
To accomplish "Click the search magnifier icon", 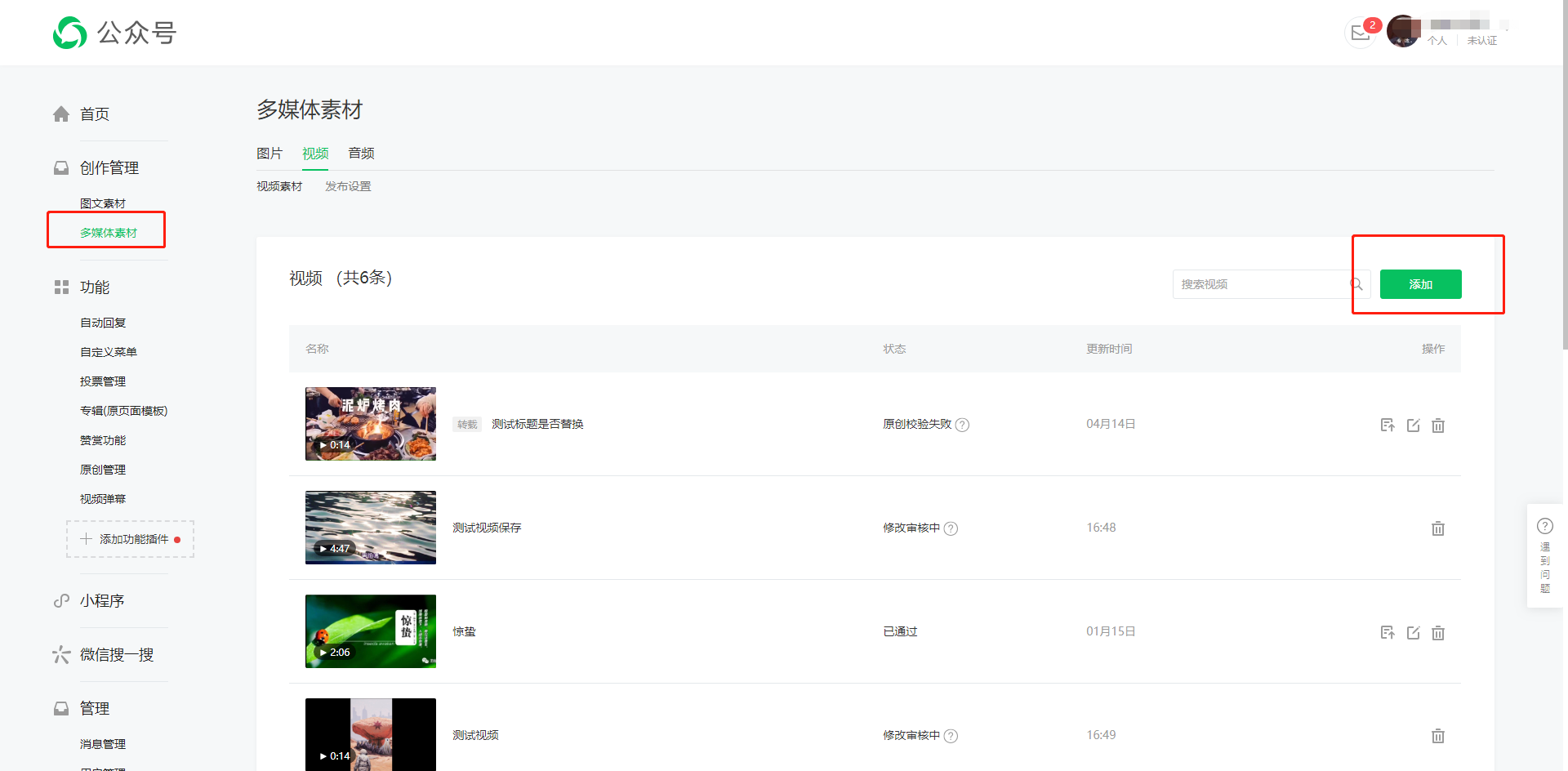I will pos(1356,284).
